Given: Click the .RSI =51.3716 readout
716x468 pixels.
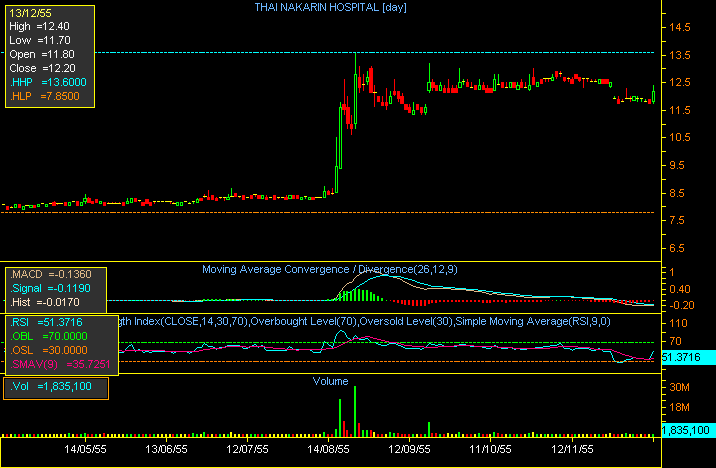Looking at the screenshot, I should (46, 322).
